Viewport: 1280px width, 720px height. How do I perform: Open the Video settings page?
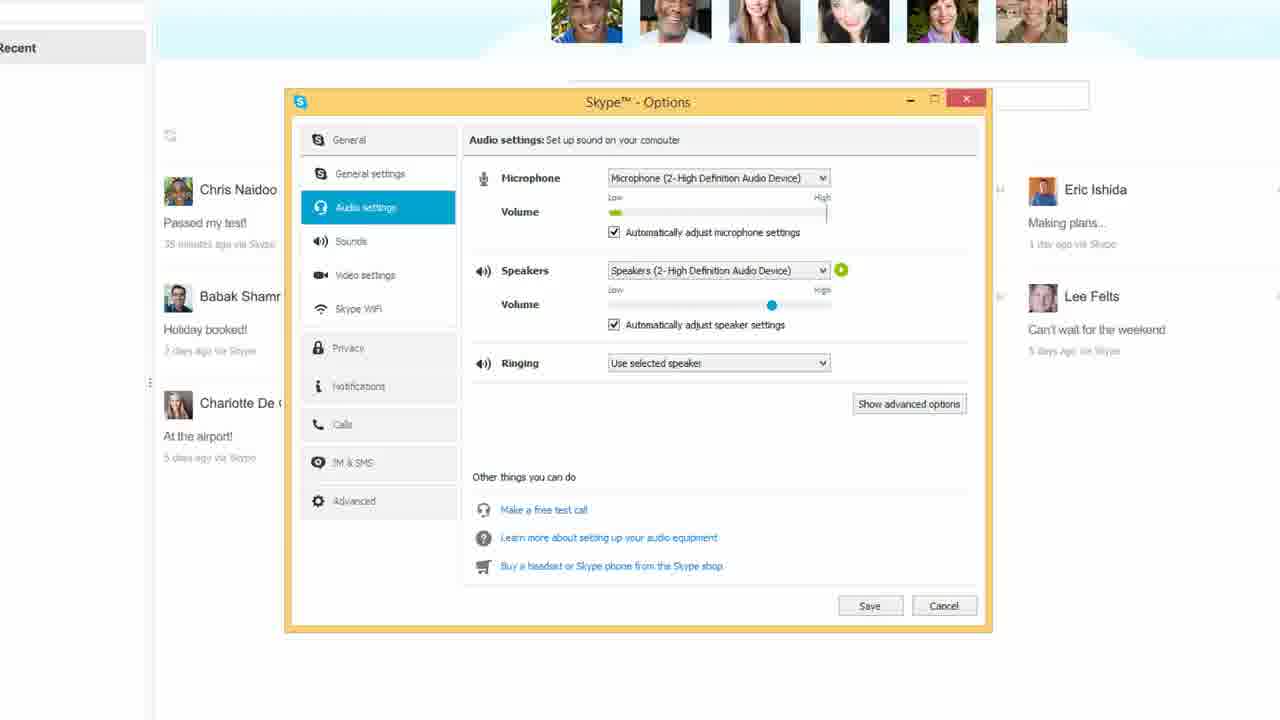(379, 276)
